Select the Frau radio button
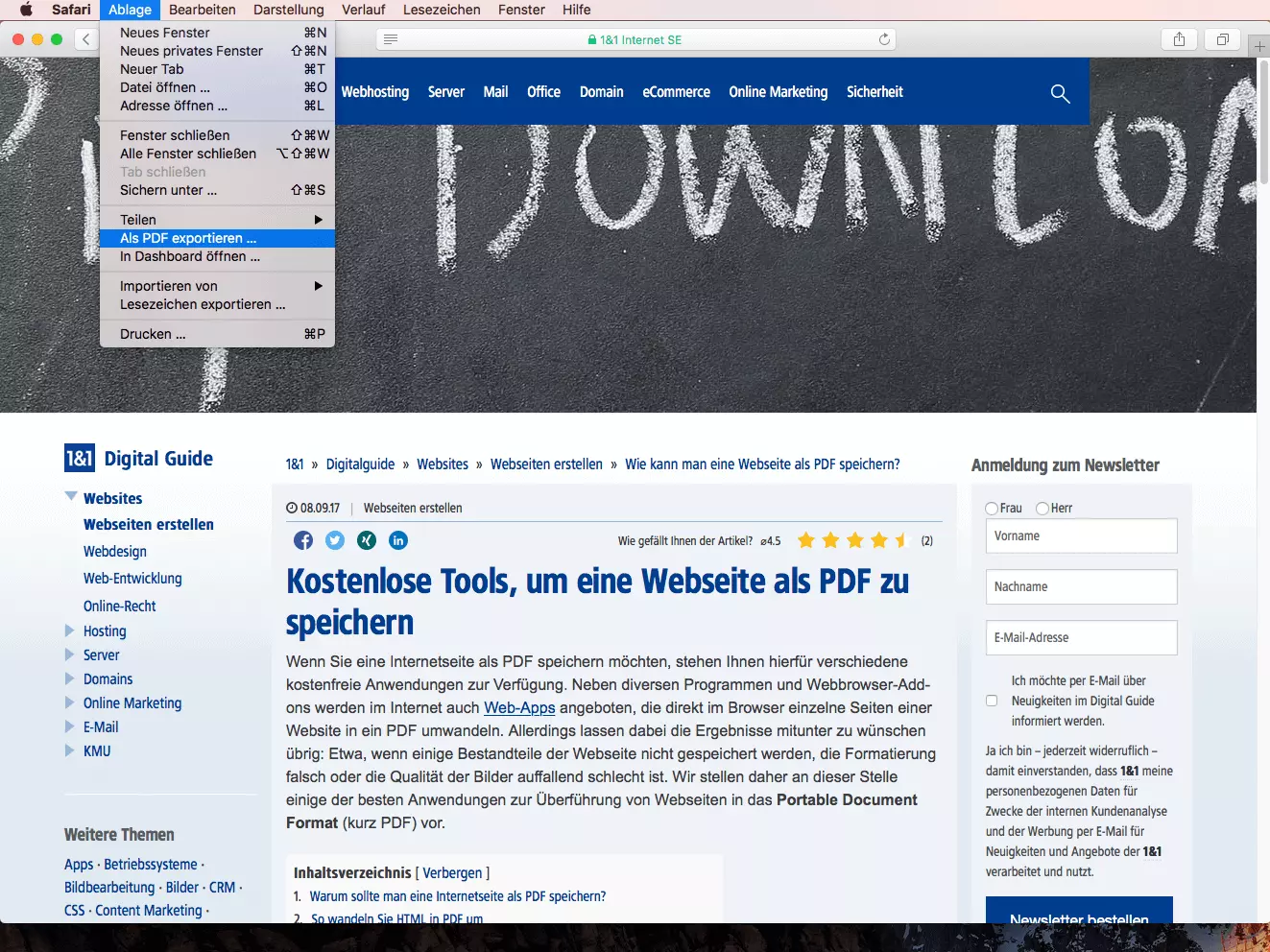Screen dimensions: 1270x952 coord(992,508)
